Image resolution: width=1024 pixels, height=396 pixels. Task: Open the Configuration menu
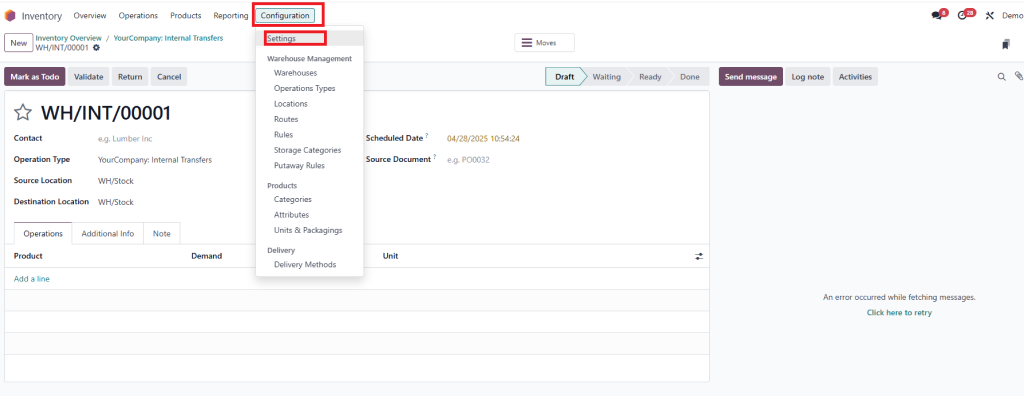(285, 15)
